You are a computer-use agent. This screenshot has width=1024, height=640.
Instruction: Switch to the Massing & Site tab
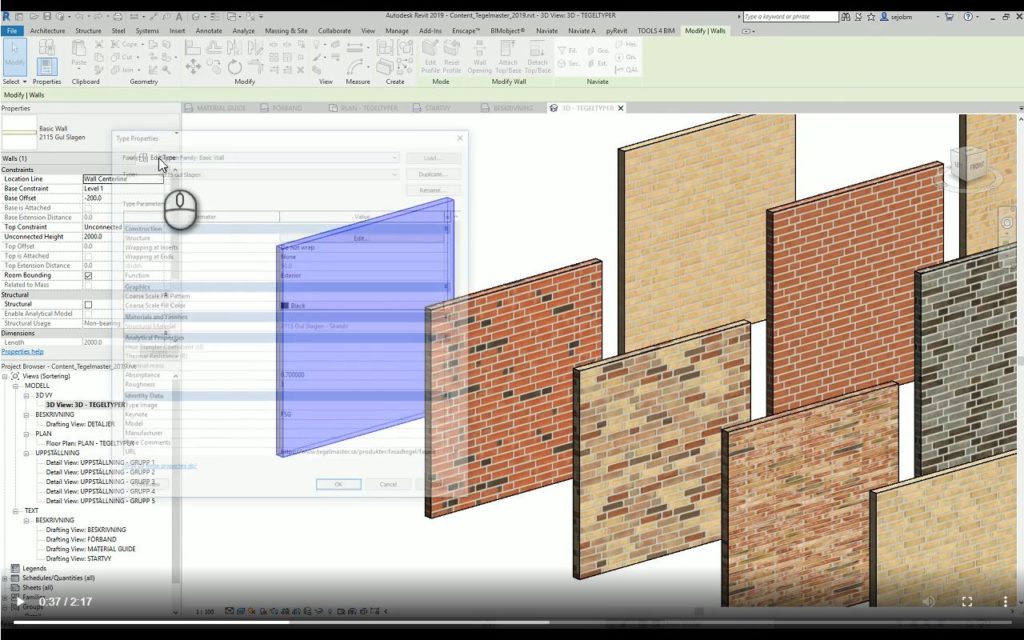coord(286,31)
